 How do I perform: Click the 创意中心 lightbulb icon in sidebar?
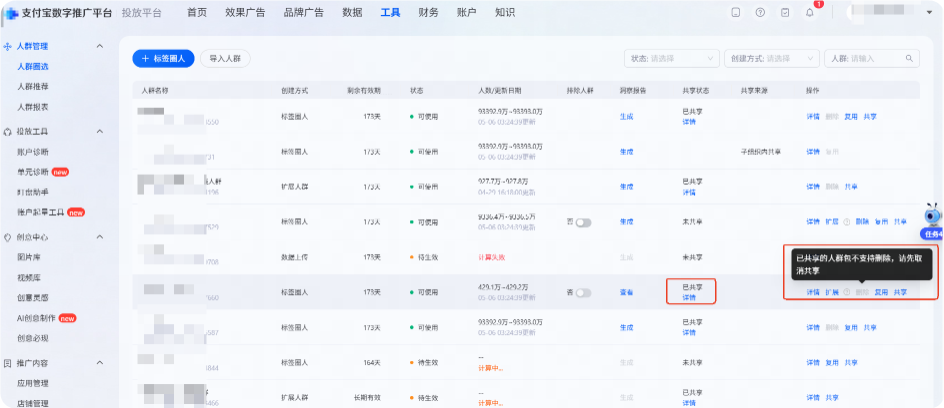8,237
